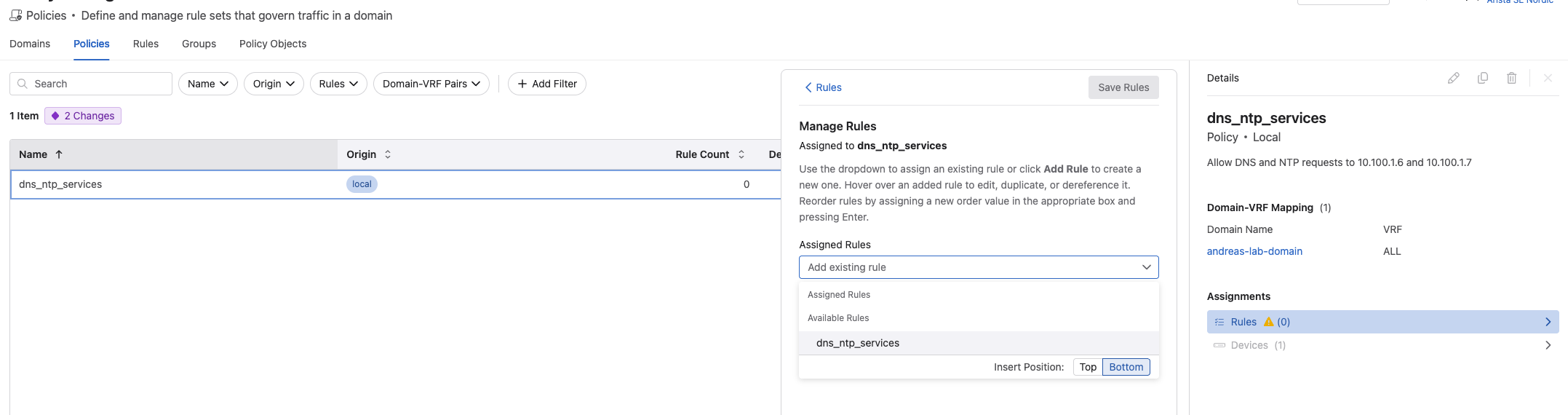Click the duplicate policy icon in Details
Screen dimensions: 1568x415
point(1482,78)
